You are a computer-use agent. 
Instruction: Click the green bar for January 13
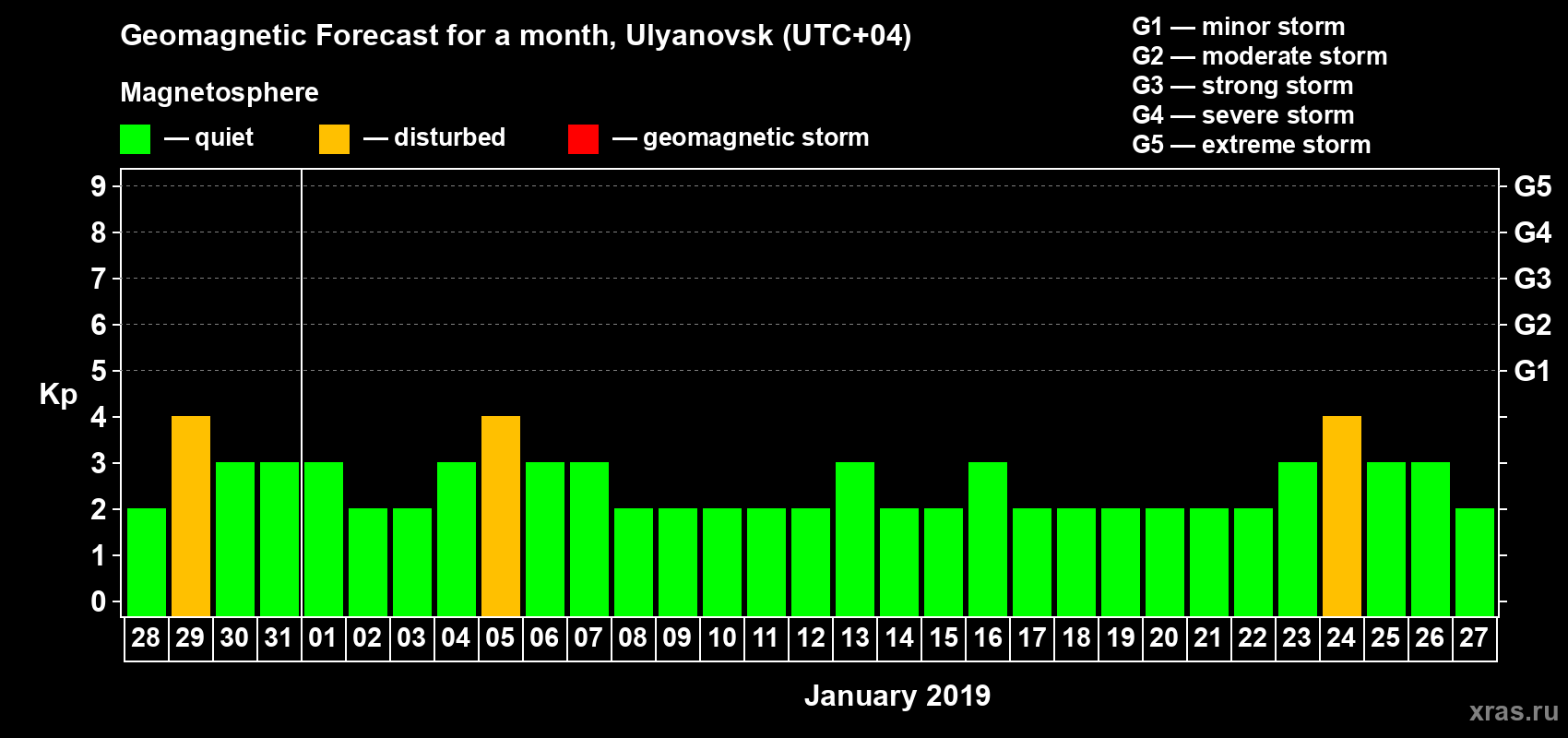[x=855, y=539]
